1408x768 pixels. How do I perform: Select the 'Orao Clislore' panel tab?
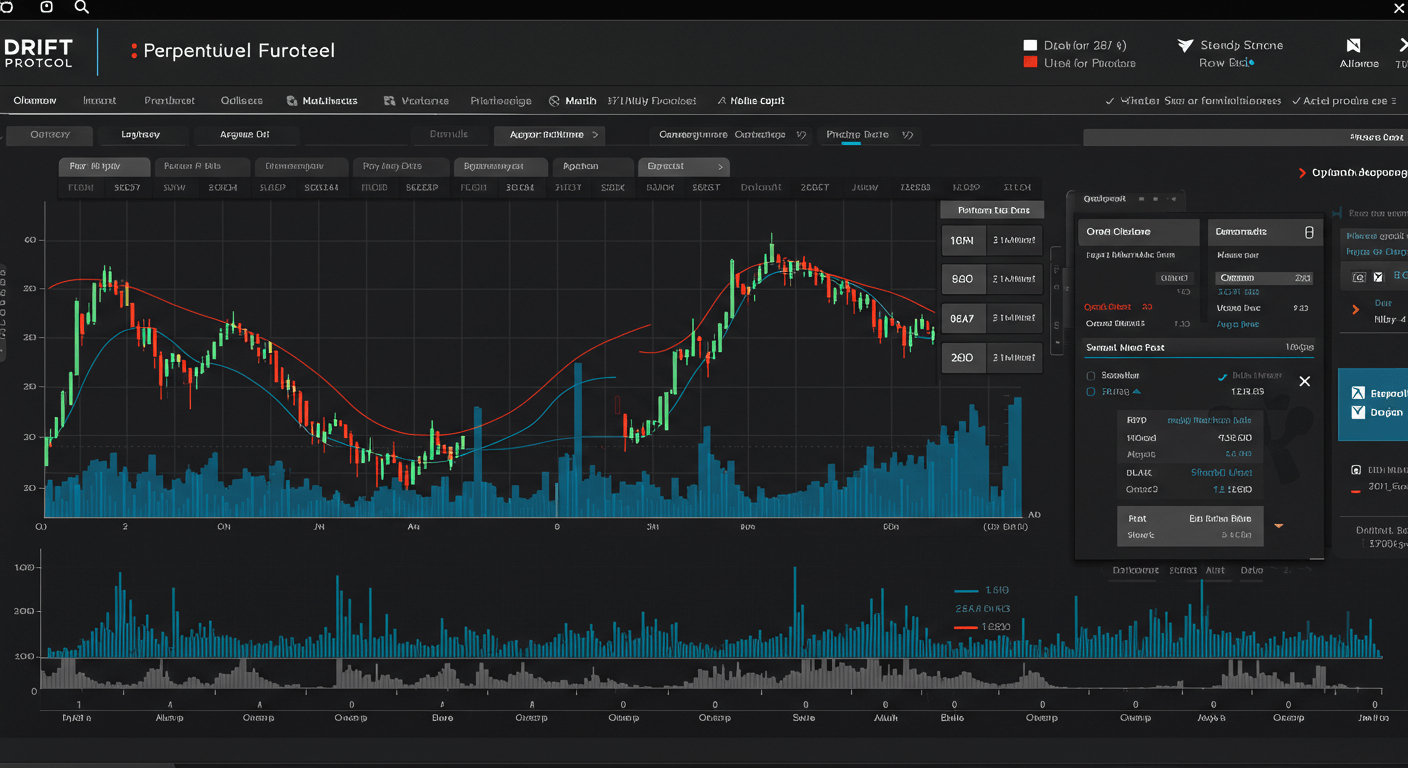pyautogui.click(x=1138, y=232)
